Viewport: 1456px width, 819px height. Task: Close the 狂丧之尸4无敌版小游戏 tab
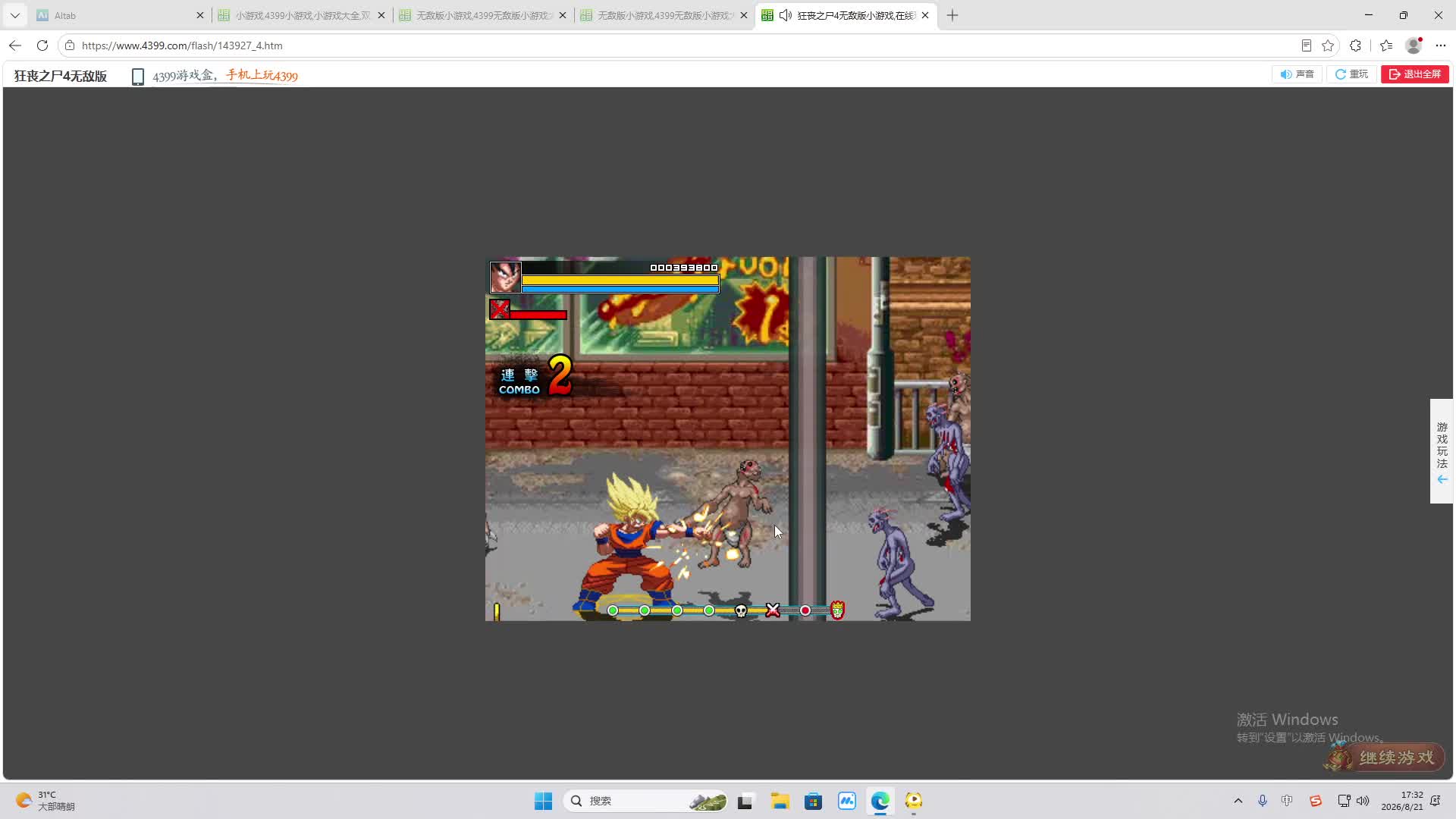pos(925,15)
